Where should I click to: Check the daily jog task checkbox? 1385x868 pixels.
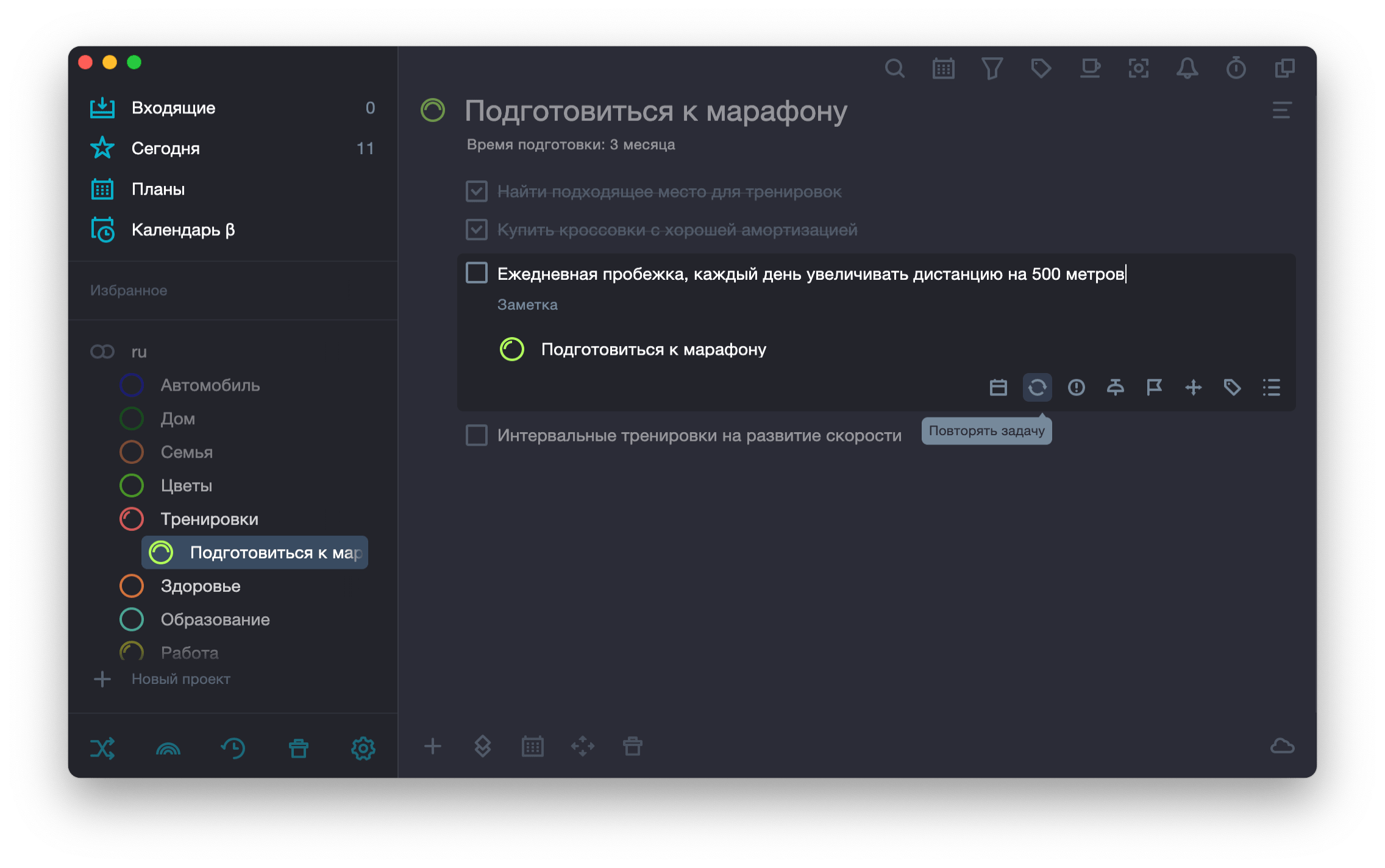(477, 273)
